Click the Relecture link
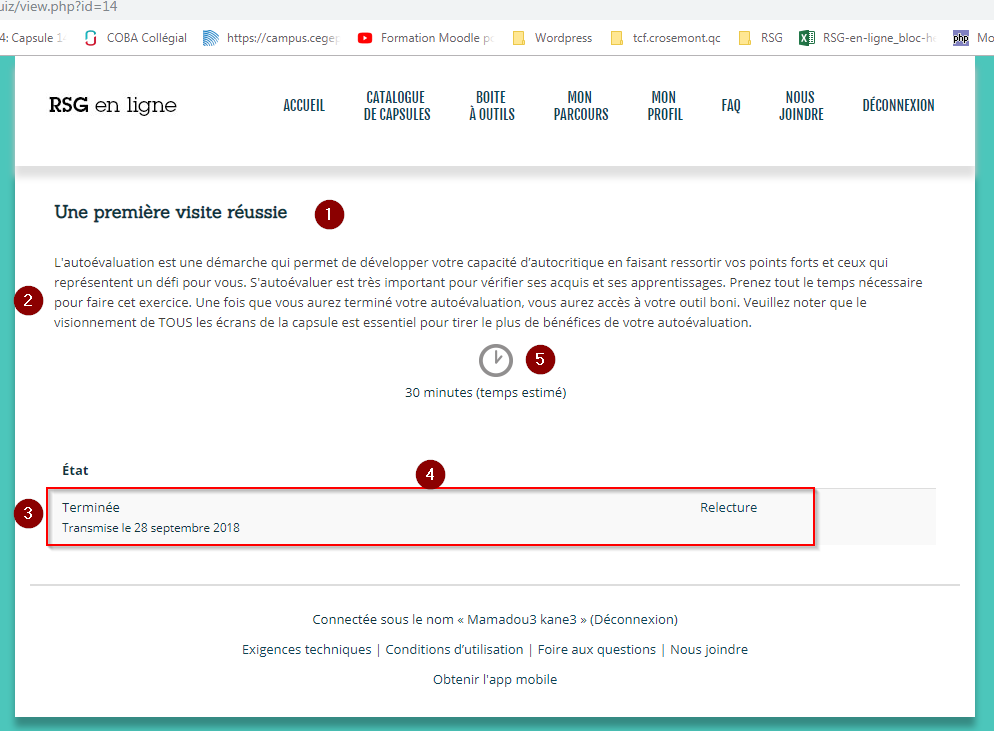Image resolution: width=994 pixels, height=731 pixels. [728, 507]
